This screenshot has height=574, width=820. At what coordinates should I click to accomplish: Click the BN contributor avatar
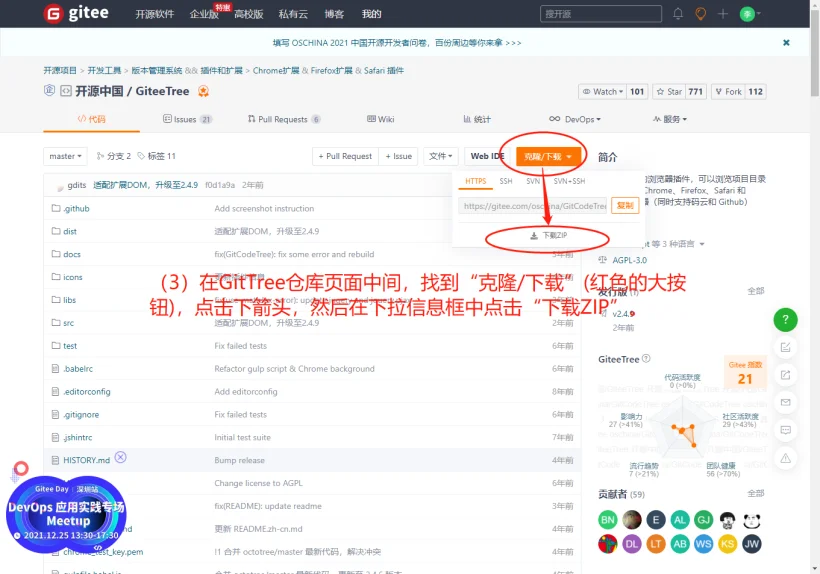[x=608, y=520]
